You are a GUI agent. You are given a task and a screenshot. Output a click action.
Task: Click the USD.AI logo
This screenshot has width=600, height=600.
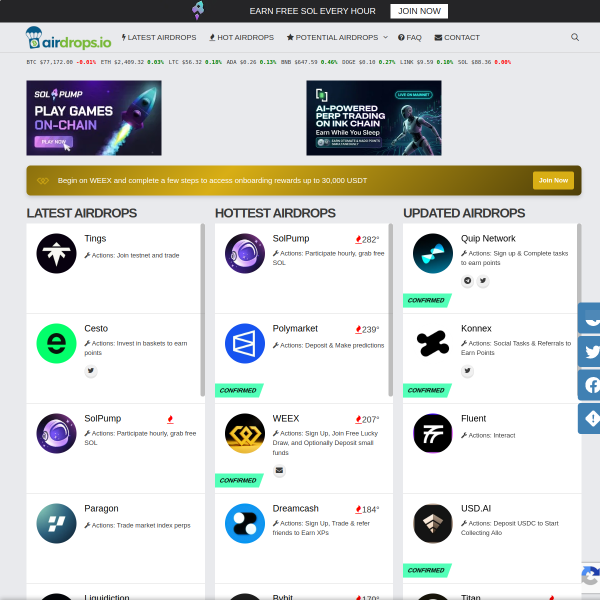pos(433,523)
